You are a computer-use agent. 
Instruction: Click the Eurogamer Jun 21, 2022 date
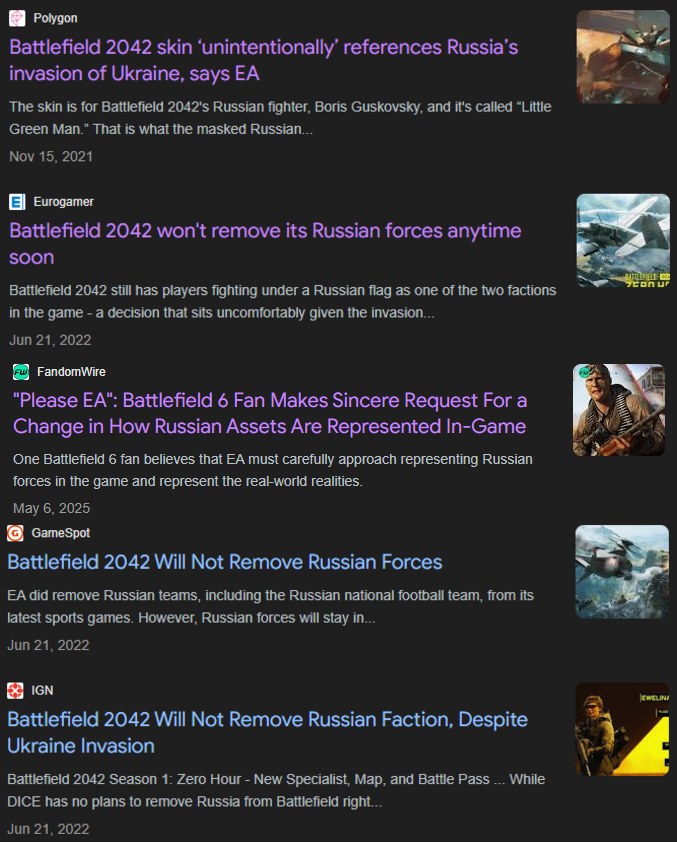pyautogui.click(x=50, y=340)
